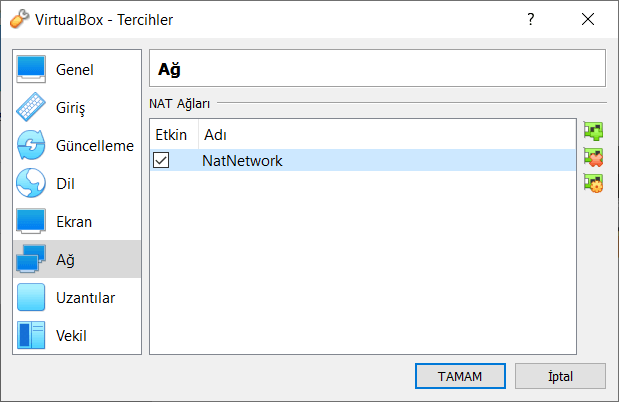Close the Tercihler dialog window

point(587,19)
